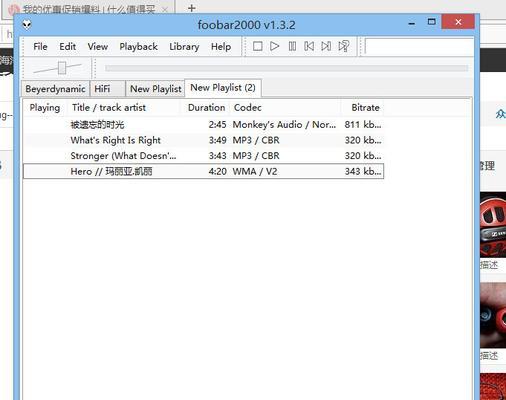
Task: Go to the previous track
Action: (309, 46)
